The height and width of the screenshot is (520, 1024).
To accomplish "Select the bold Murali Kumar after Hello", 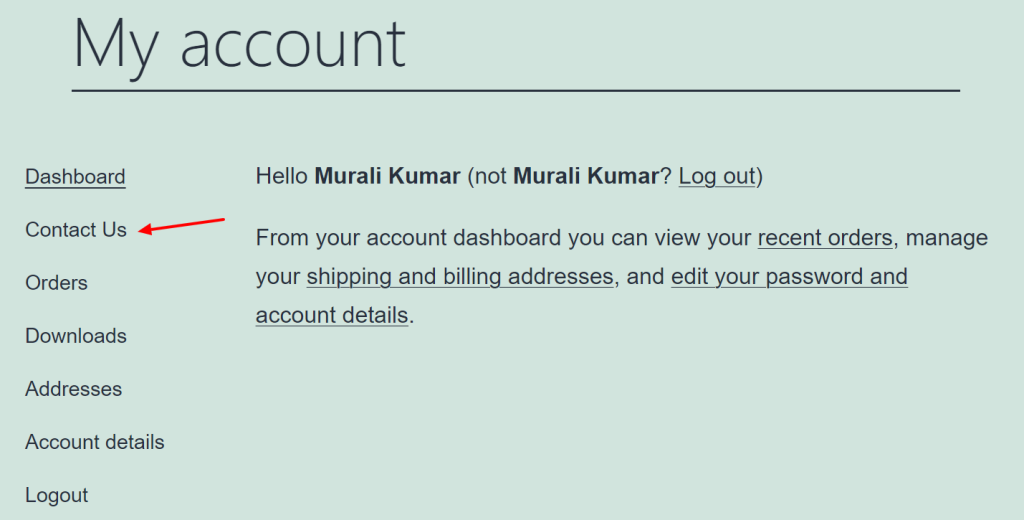I will click(x=387, y=176).
